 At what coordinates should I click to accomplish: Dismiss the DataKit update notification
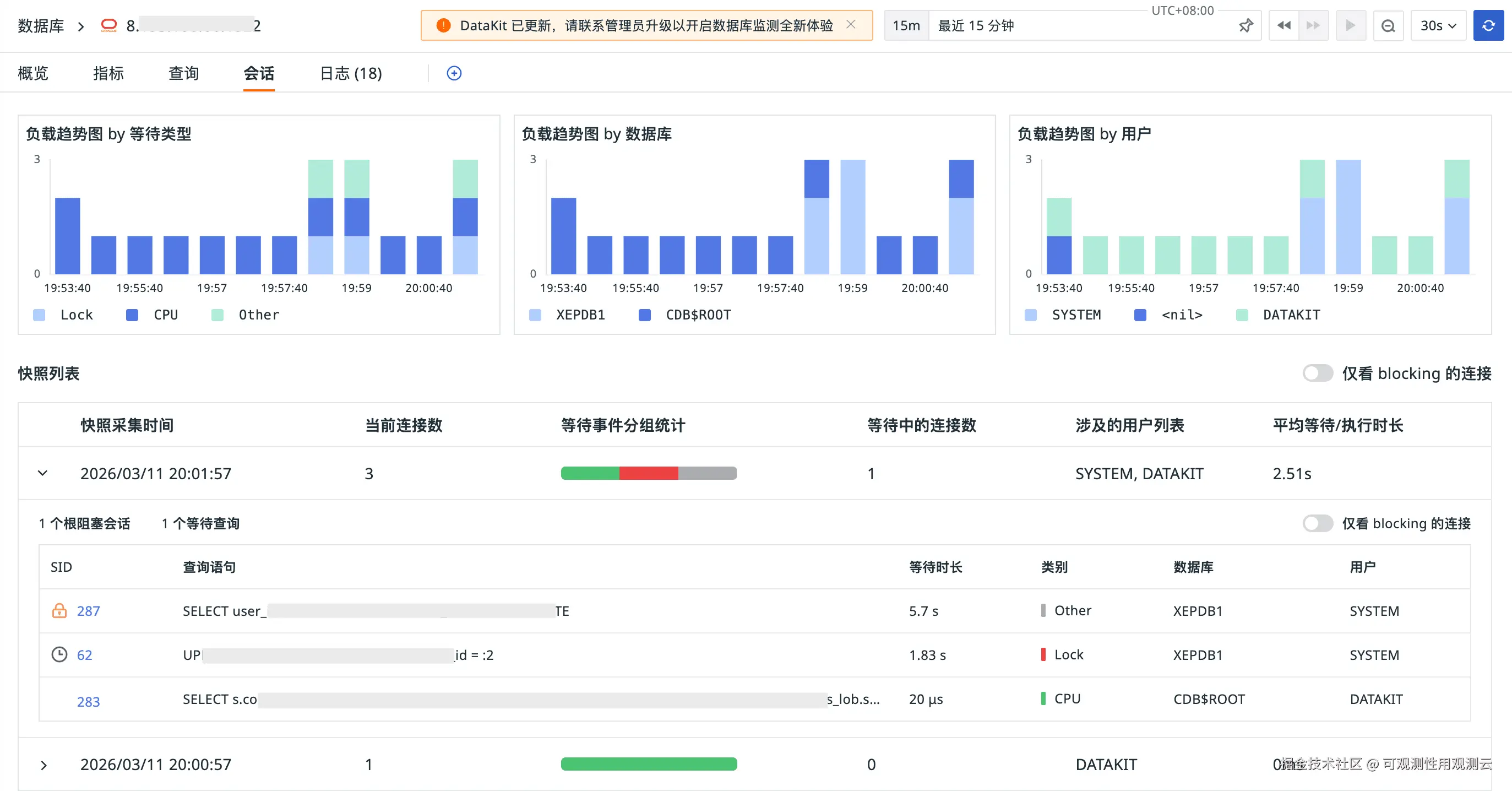[x=851, y=25]
